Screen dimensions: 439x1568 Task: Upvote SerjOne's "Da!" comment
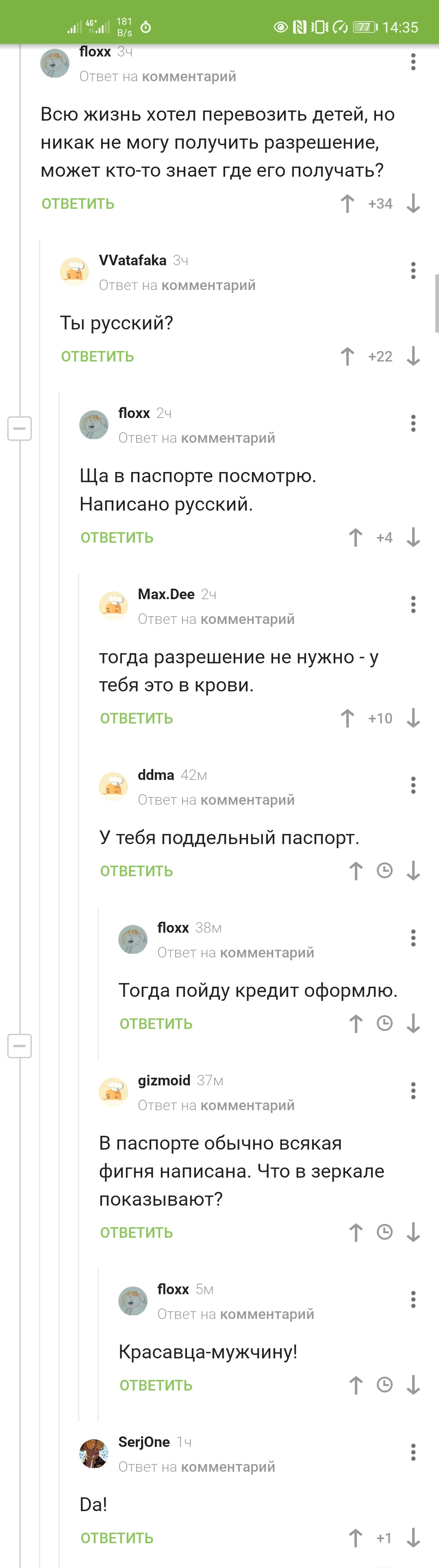click(356, 1538)
